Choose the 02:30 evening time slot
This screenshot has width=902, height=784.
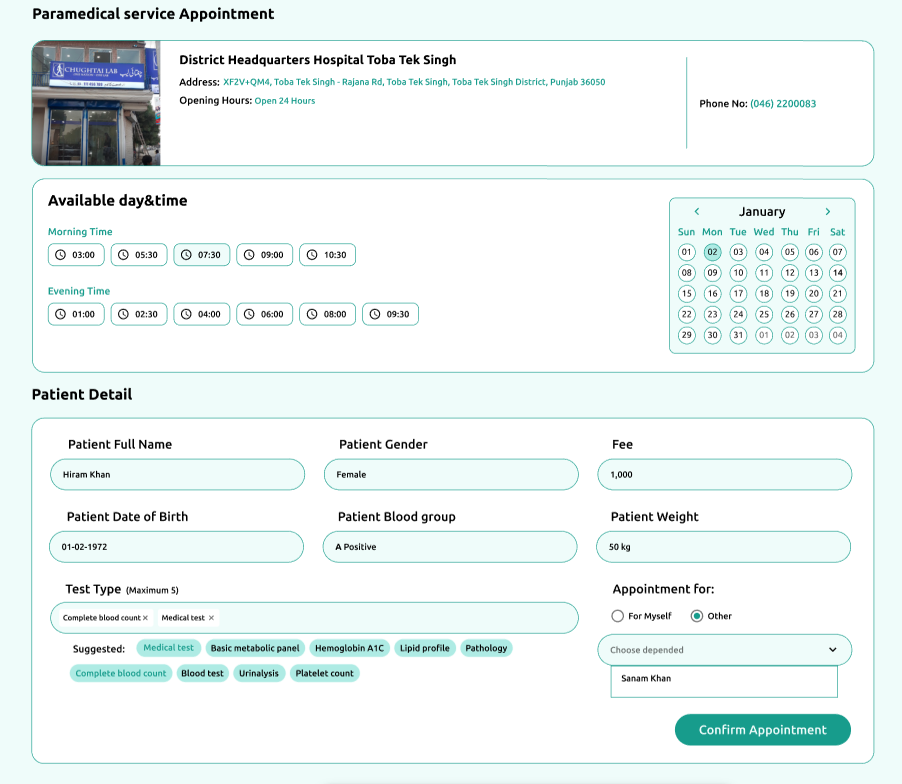tap(139, 314)
